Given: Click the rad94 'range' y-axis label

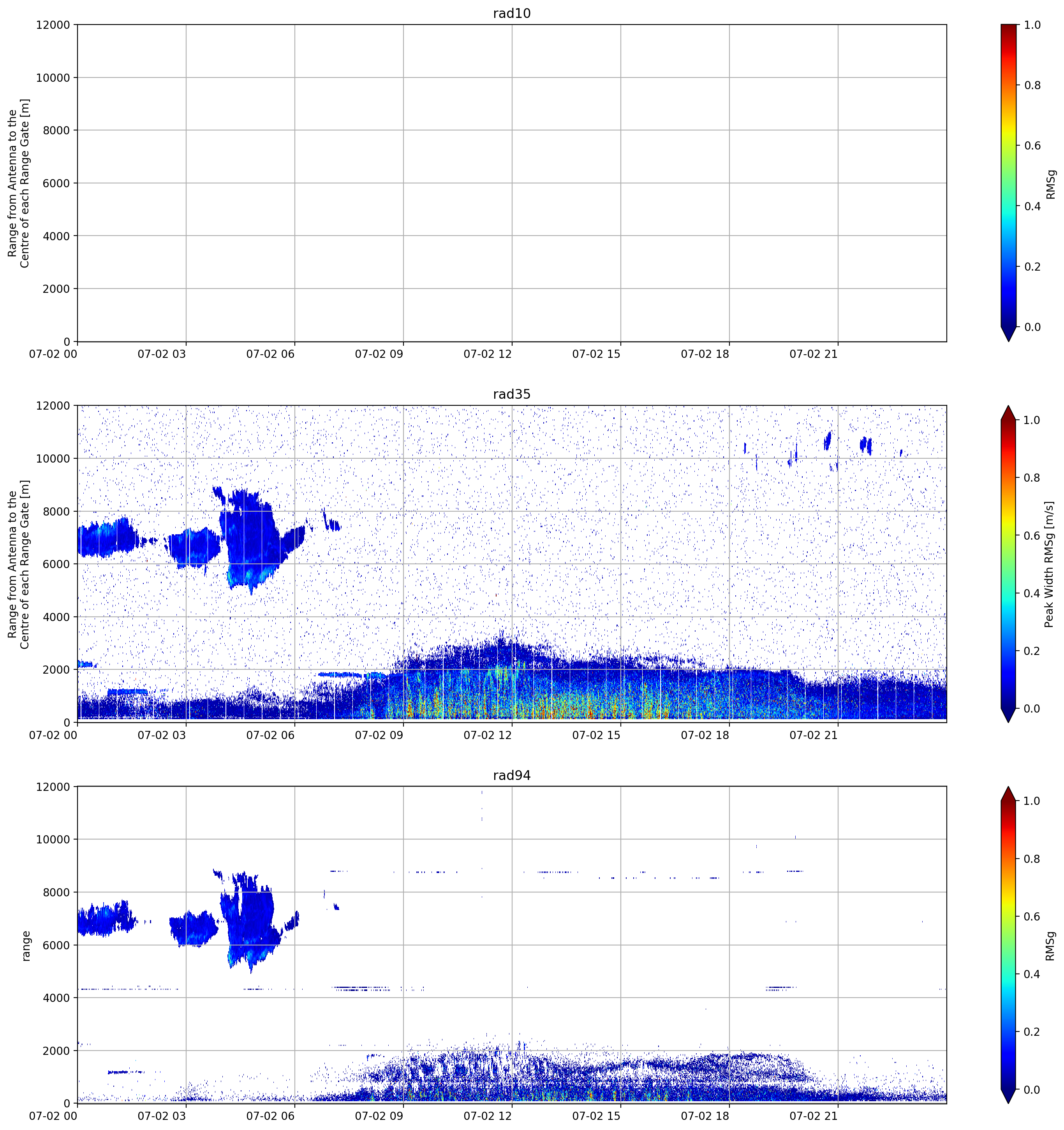Looking at the screenshot, I should [26, 945].
